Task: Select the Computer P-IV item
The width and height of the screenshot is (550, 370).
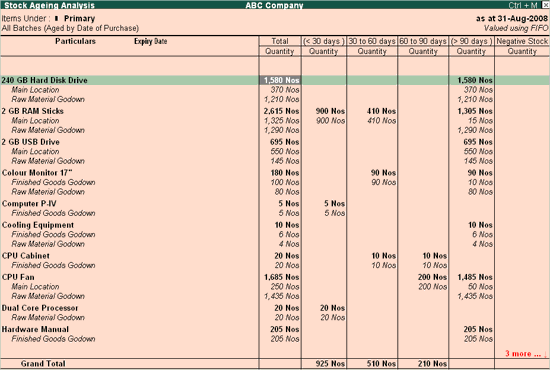Action: [x=29, y=204]
